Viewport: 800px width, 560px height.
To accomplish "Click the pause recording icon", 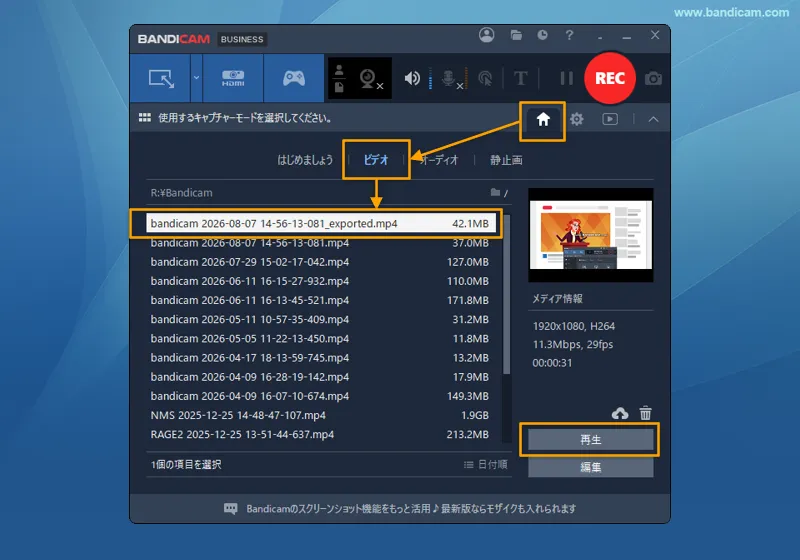I will pos(566,79).
